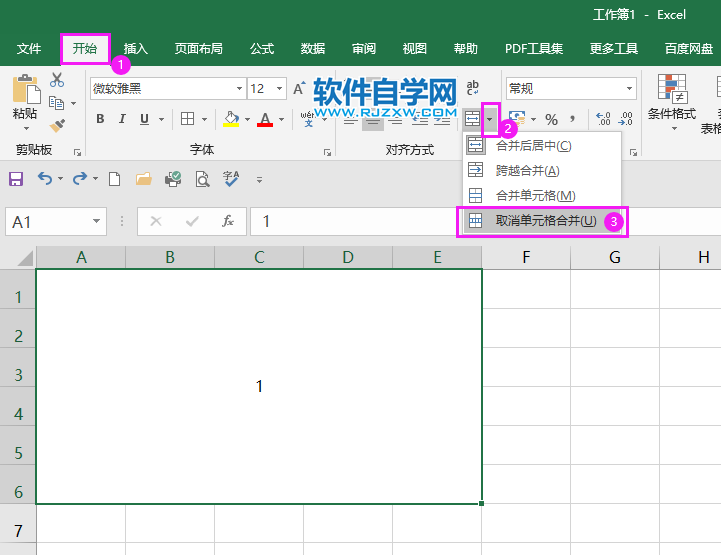
Task: Click the Copy icon
Action: pos(56,103)
